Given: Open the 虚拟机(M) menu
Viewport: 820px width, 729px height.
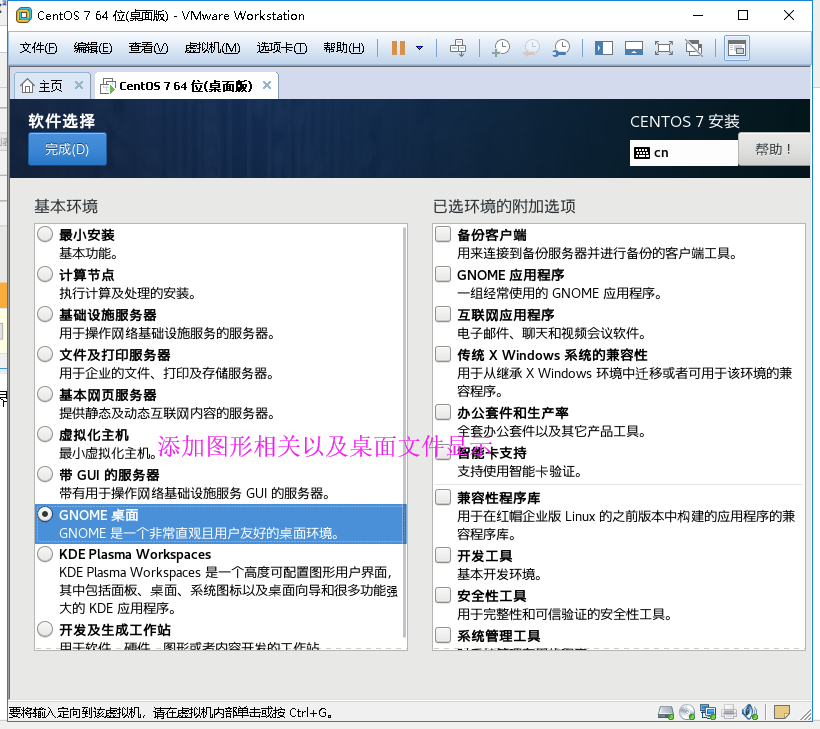Looking at the screenshot, I should click(212, 48).
